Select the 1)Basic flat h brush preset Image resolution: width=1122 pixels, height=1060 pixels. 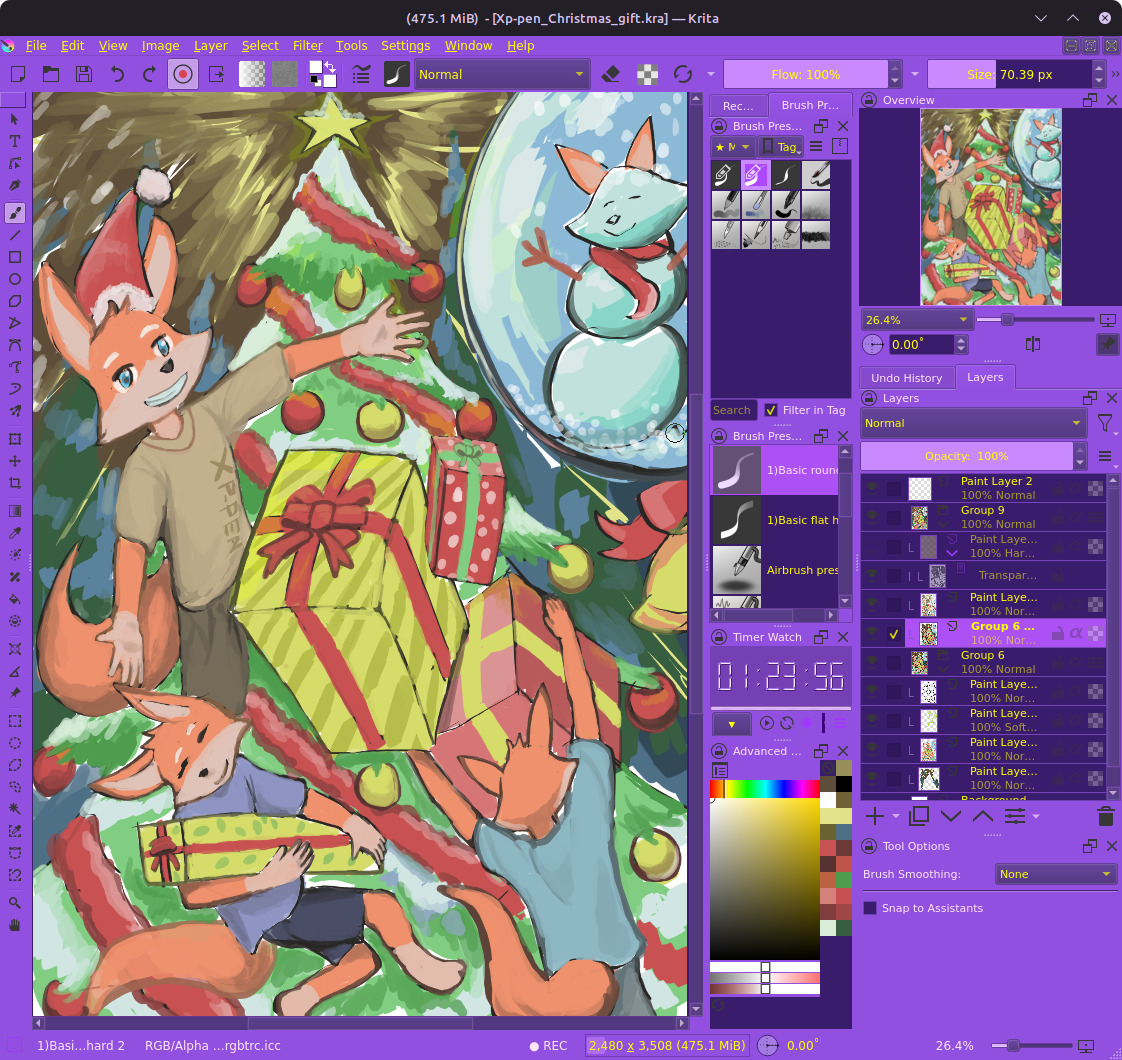[x=774, y=520]
